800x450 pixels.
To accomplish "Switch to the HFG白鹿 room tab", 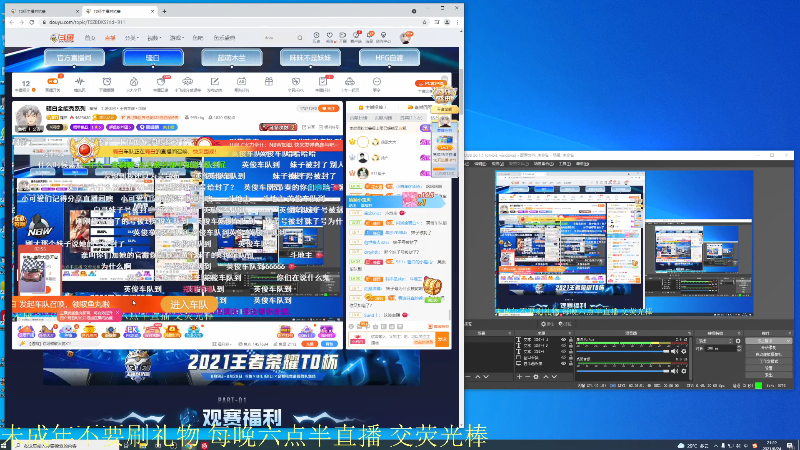I will point(389,58).
